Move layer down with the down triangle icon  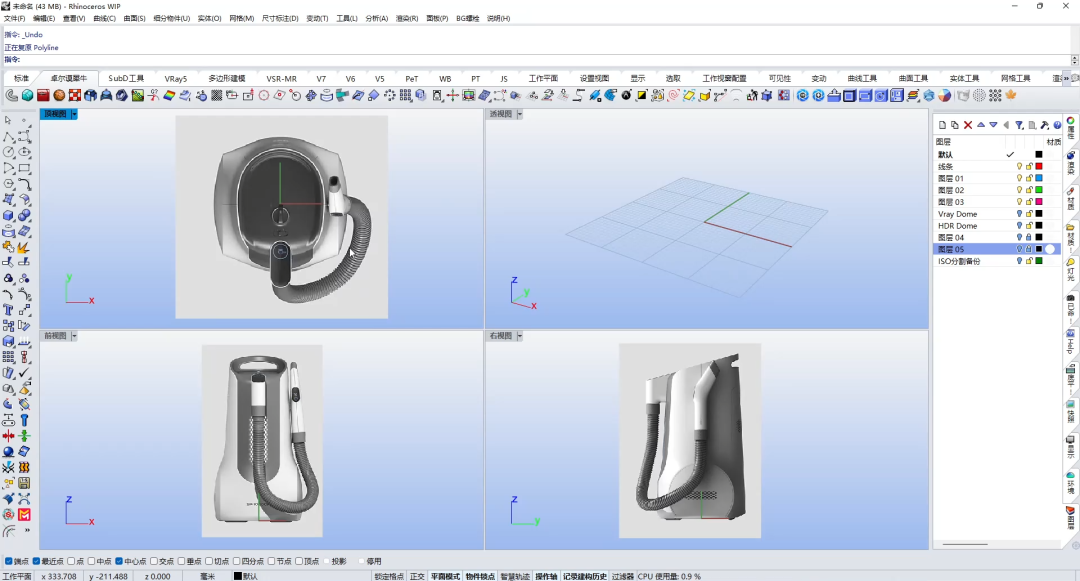point(993,125)
